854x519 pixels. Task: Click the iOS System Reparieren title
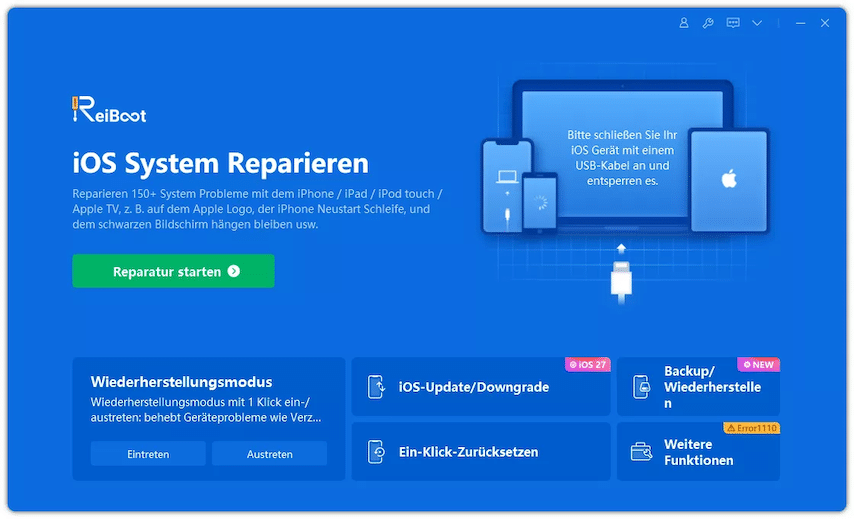[x=221, y=163]
